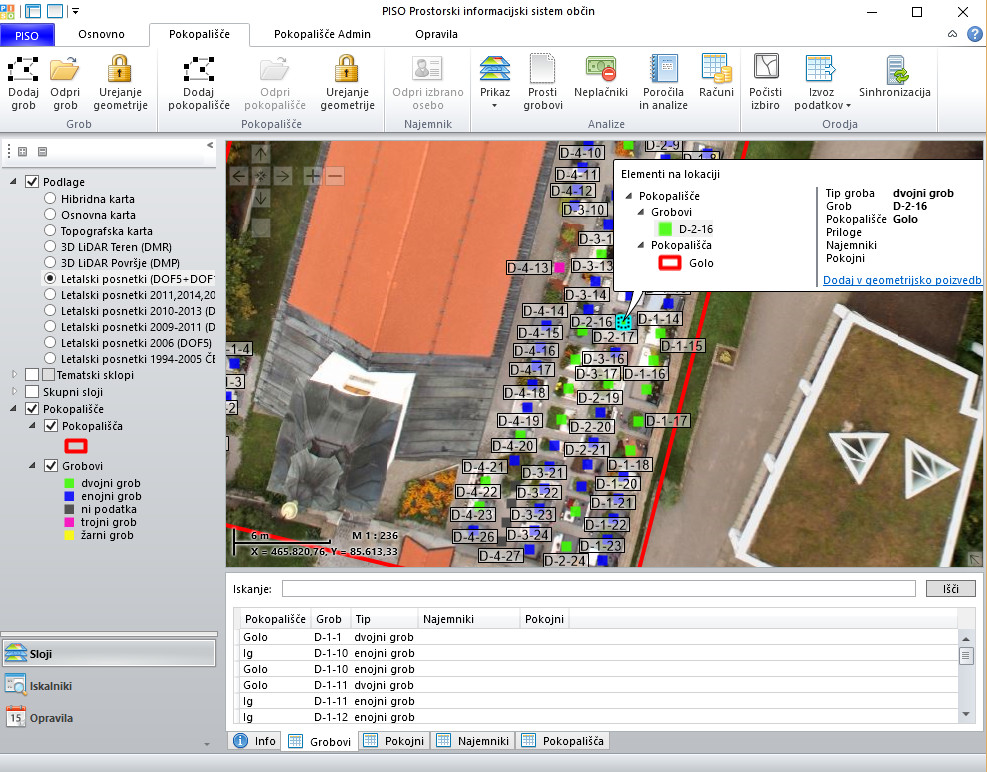Screen dimensions: 987x772
Task: Click into the Iskanje search field
Action: click(x=598, y=588)
